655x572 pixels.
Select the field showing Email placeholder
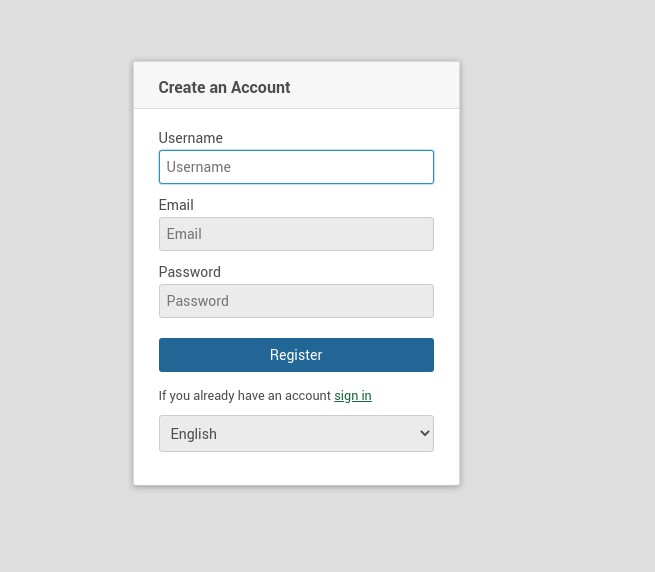coord(296,234)
